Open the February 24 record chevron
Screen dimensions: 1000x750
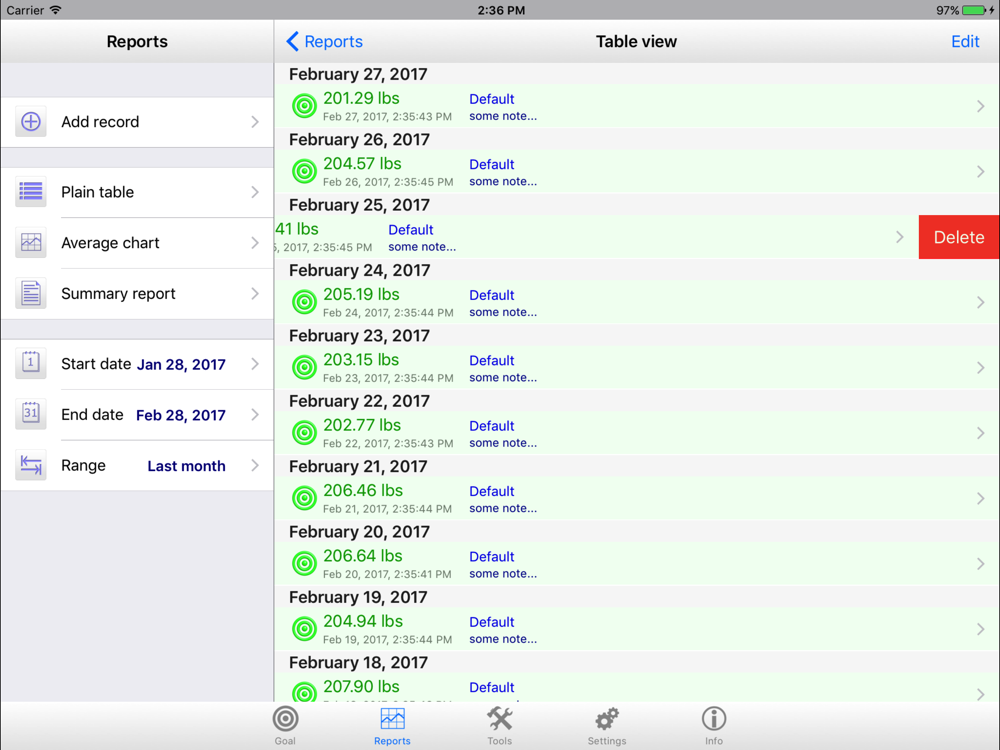click(x=980, y=302)
